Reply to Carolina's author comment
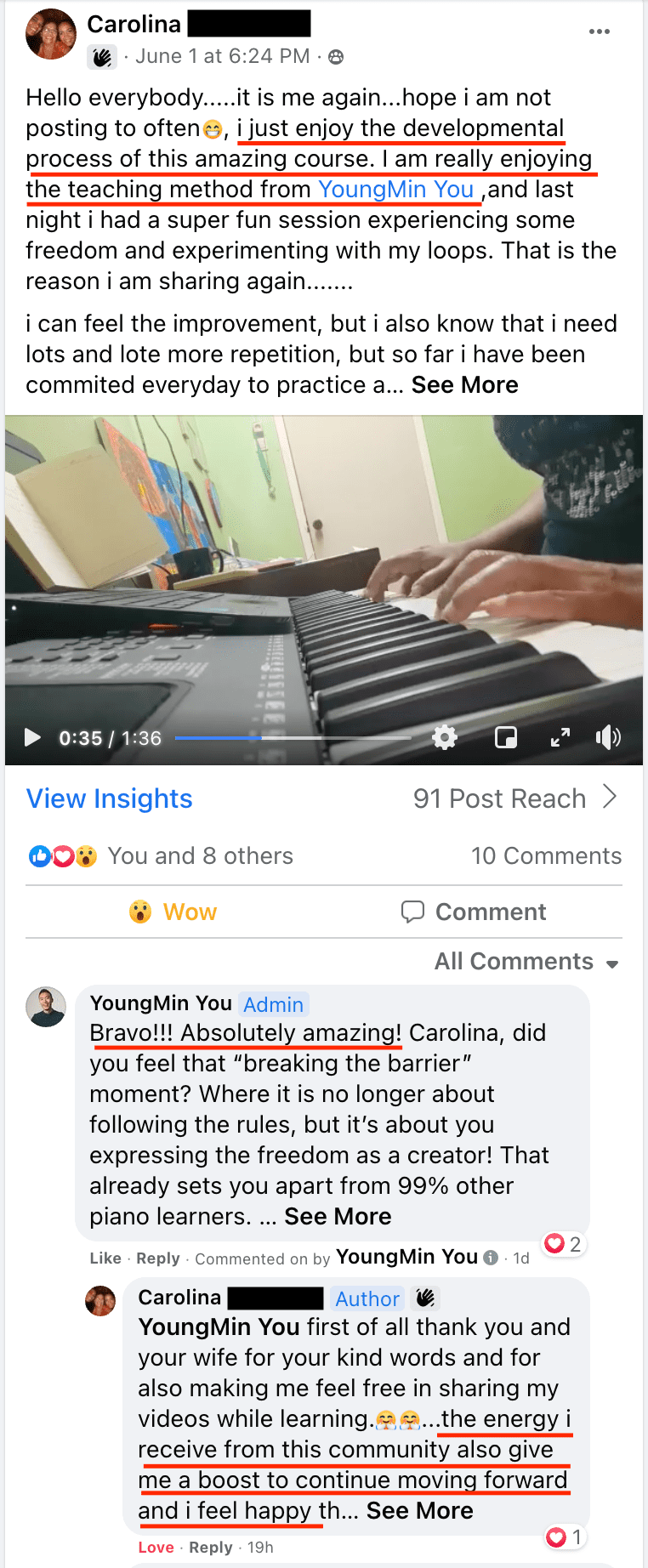The width and height of the screenshot is (648, 1568). point(211,1548)
